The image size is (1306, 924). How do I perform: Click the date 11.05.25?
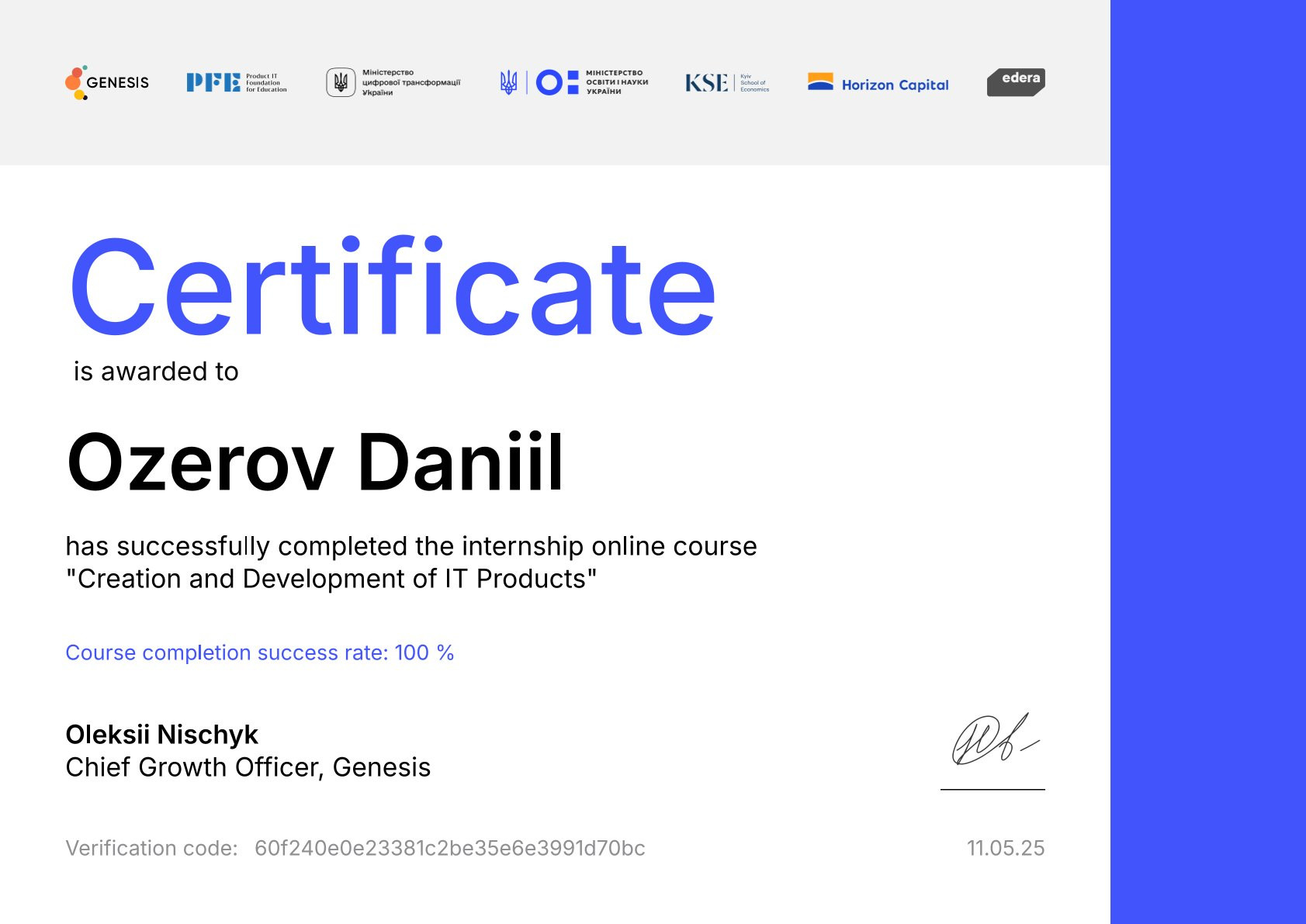coord(1005,848)
